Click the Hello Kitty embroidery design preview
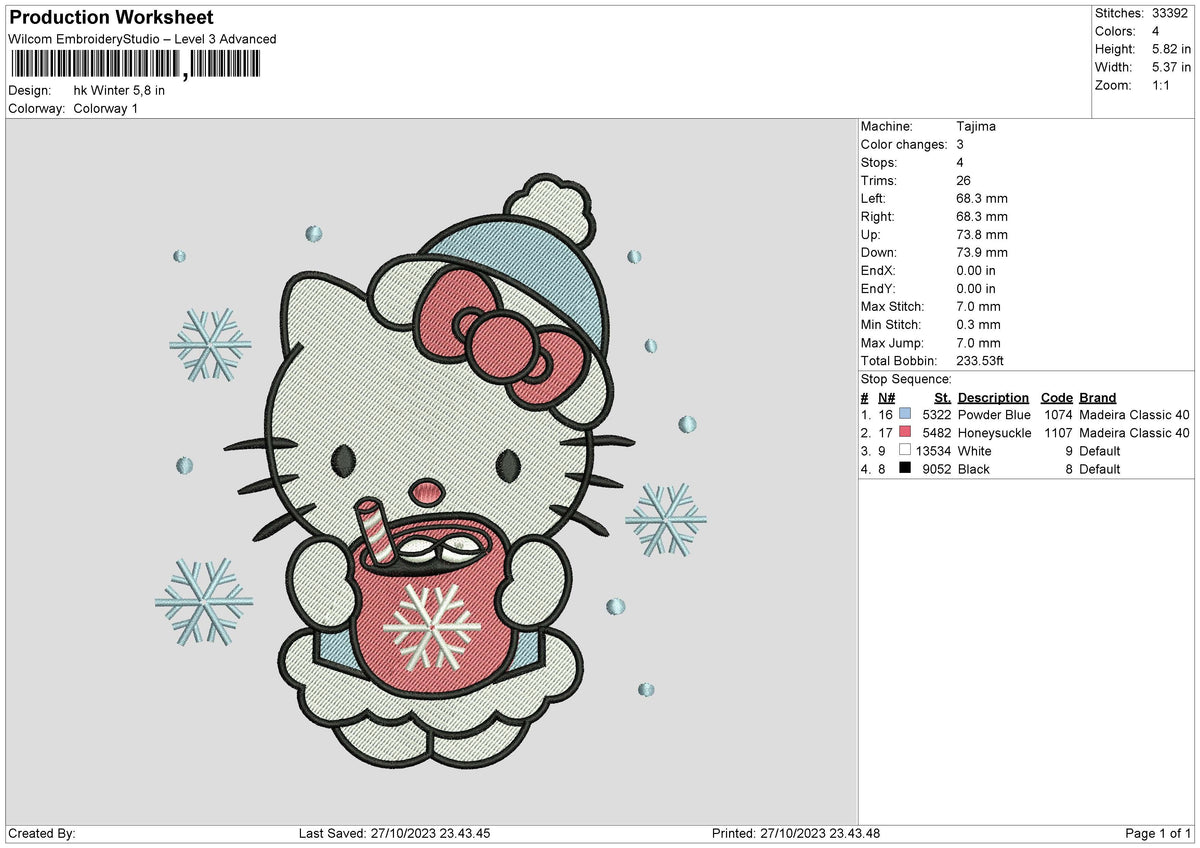1200x848 pixels. [x=432, y=472]
